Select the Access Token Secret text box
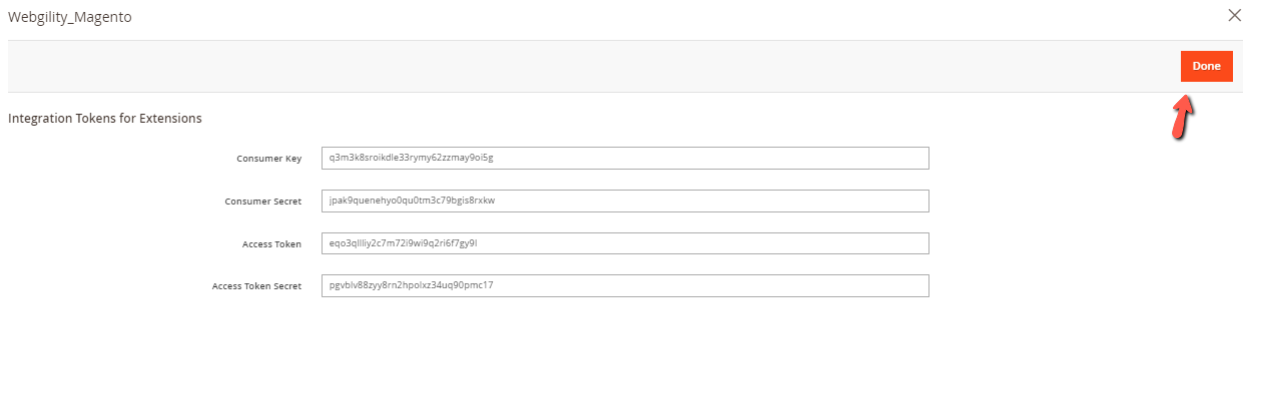The width and height of the screenshot is (1263, 398). pos(625,285)
